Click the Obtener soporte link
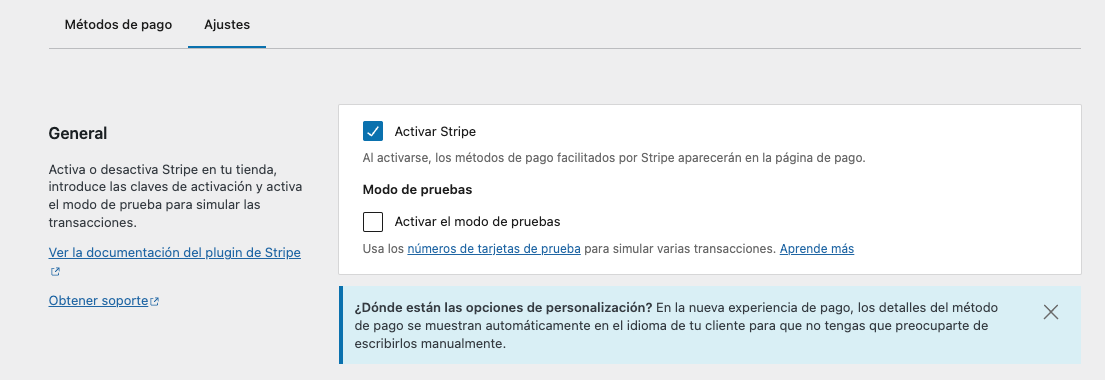The height and width of the screenshot is (380, 1105). [x=99, y=301]
